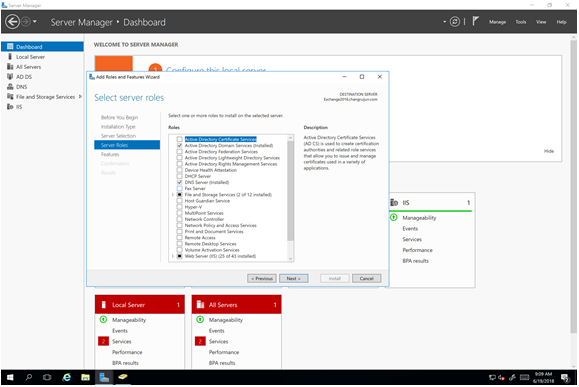This screenshot has width=579, height=387.
Task: Open the Manage menu
Action: pos(497,22)
